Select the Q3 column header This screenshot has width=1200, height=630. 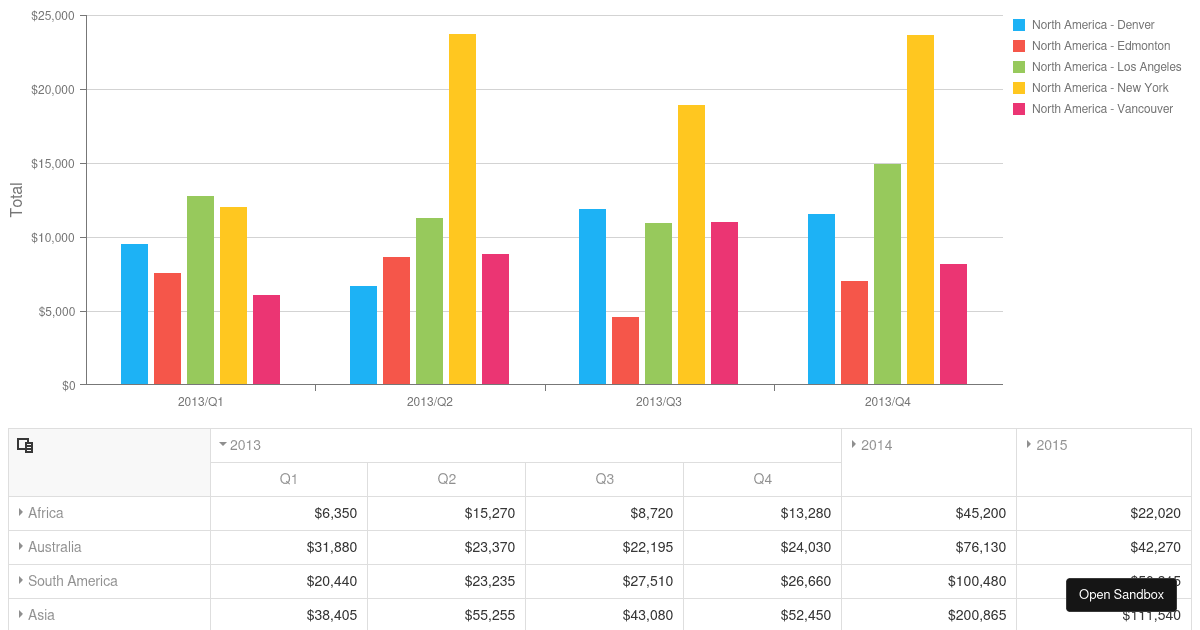[604, 479]
